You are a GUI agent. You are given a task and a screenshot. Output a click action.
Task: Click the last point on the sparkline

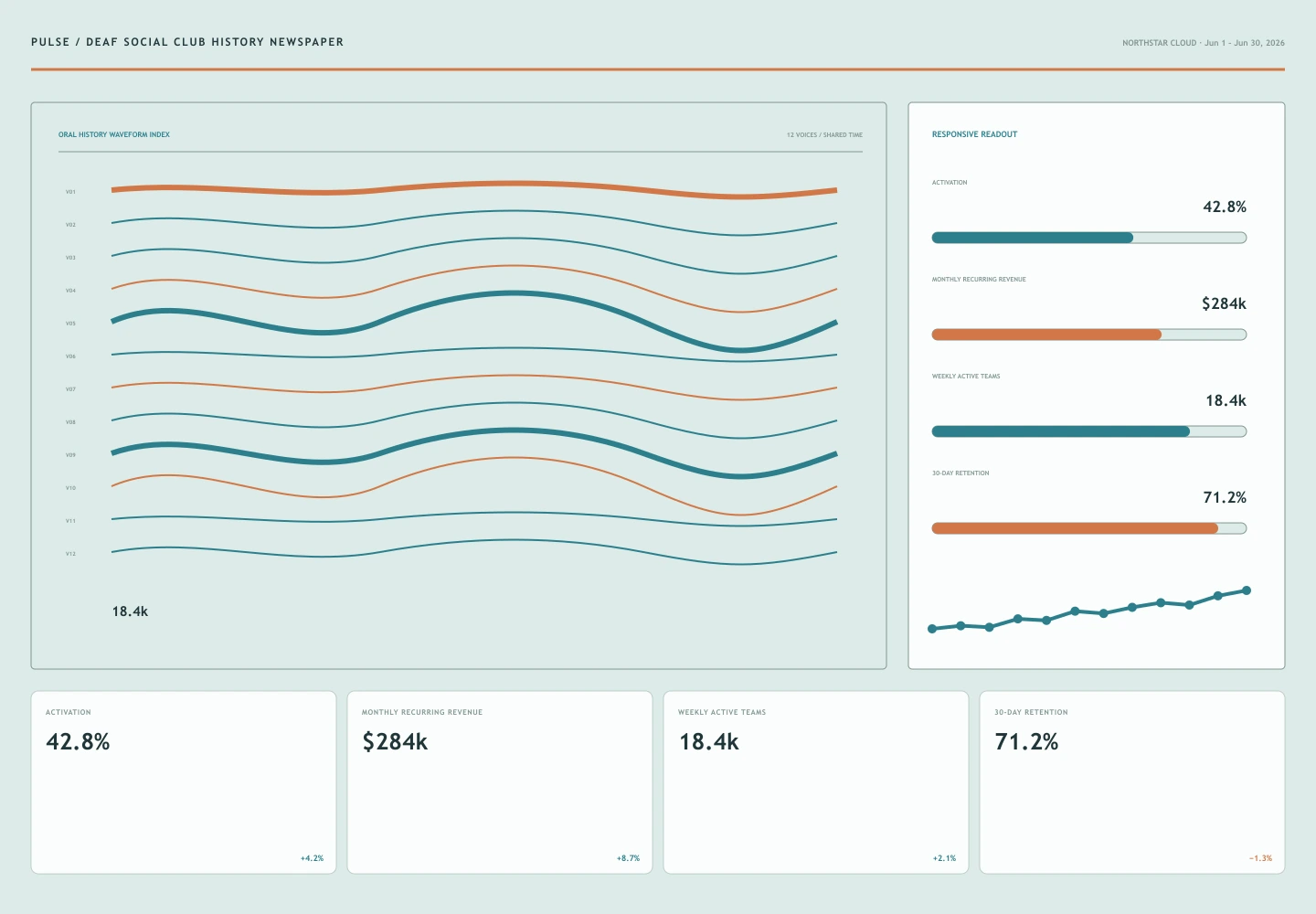click(1247, 590)
